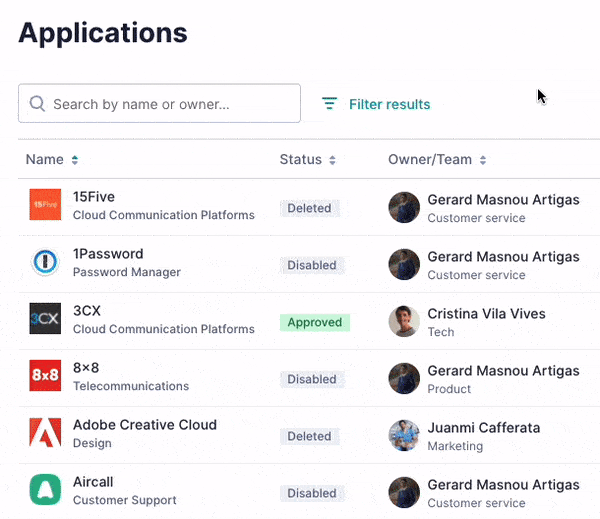Click the 8x8 app logo

click(x=45, y=376)
